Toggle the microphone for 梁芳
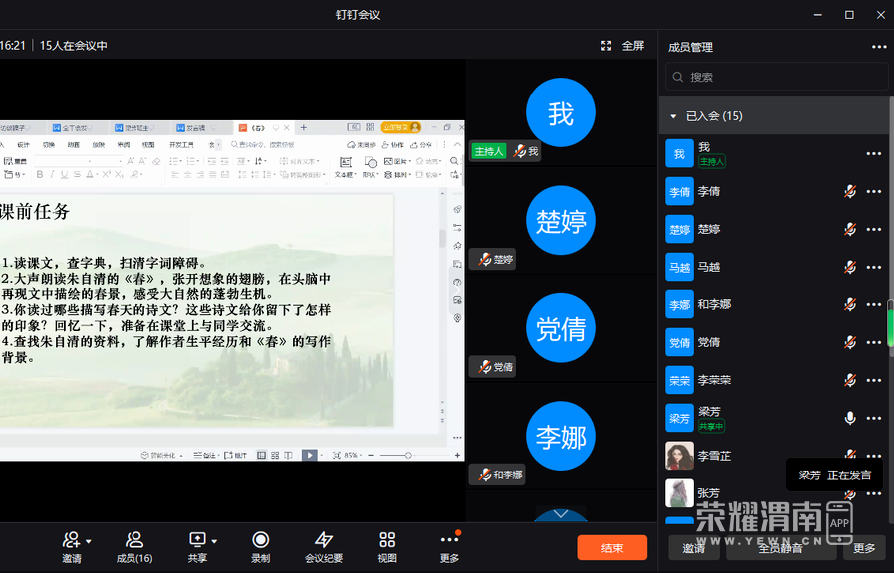 [849, 418]
